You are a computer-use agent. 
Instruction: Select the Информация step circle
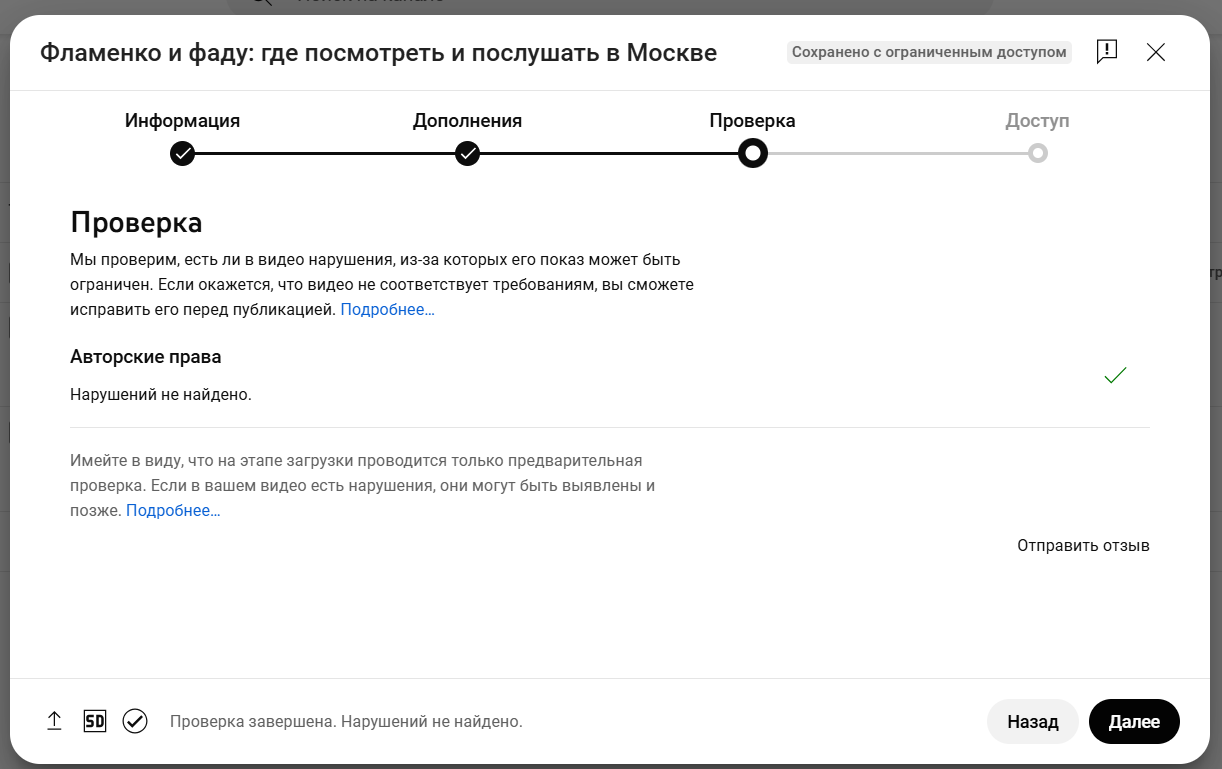coord(182,154)
